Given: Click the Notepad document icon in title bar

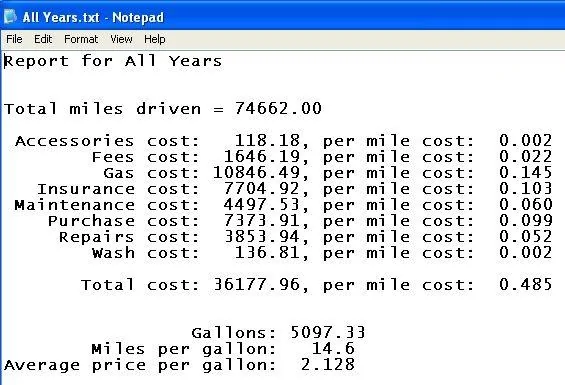Looking at the screenshot, I should pos(10,17).
